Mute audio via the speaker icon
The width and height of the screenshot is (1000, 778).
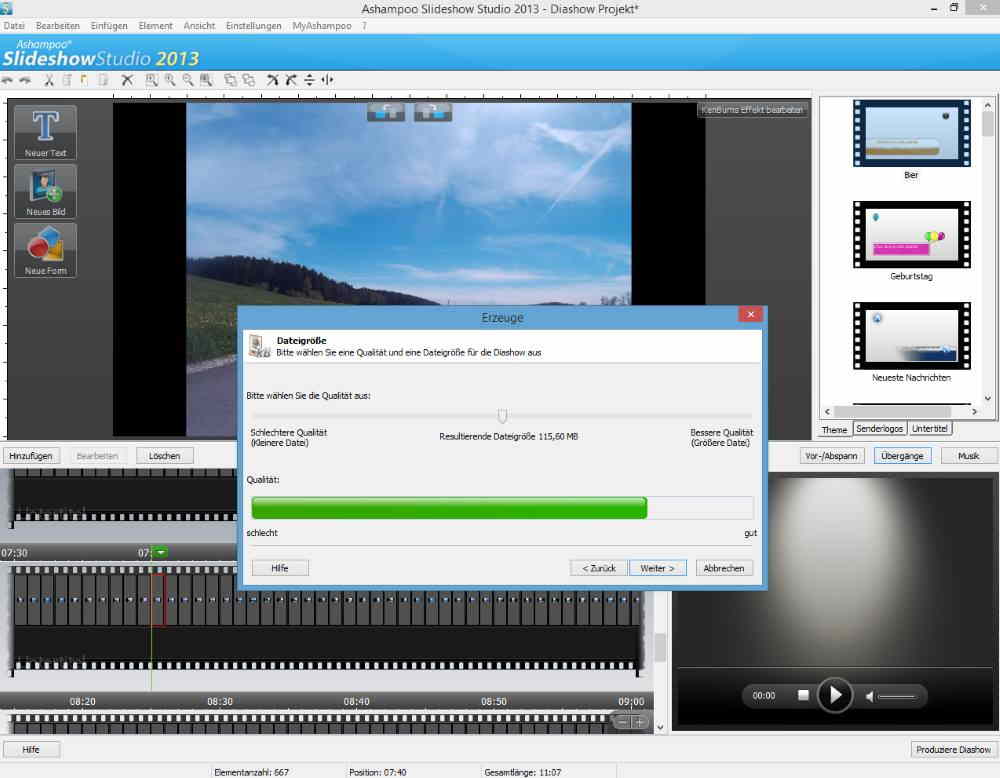(870, 695)
